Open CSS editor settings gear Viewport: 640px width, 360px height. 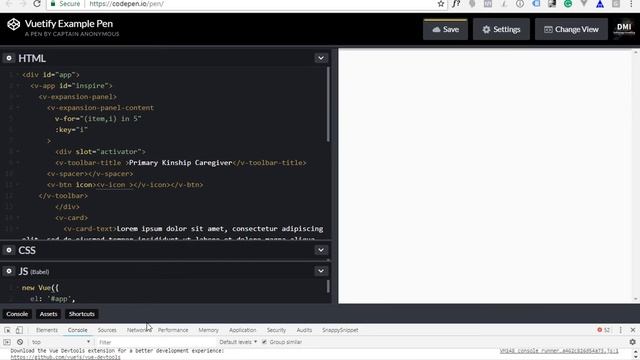click(x=9, y=250)
